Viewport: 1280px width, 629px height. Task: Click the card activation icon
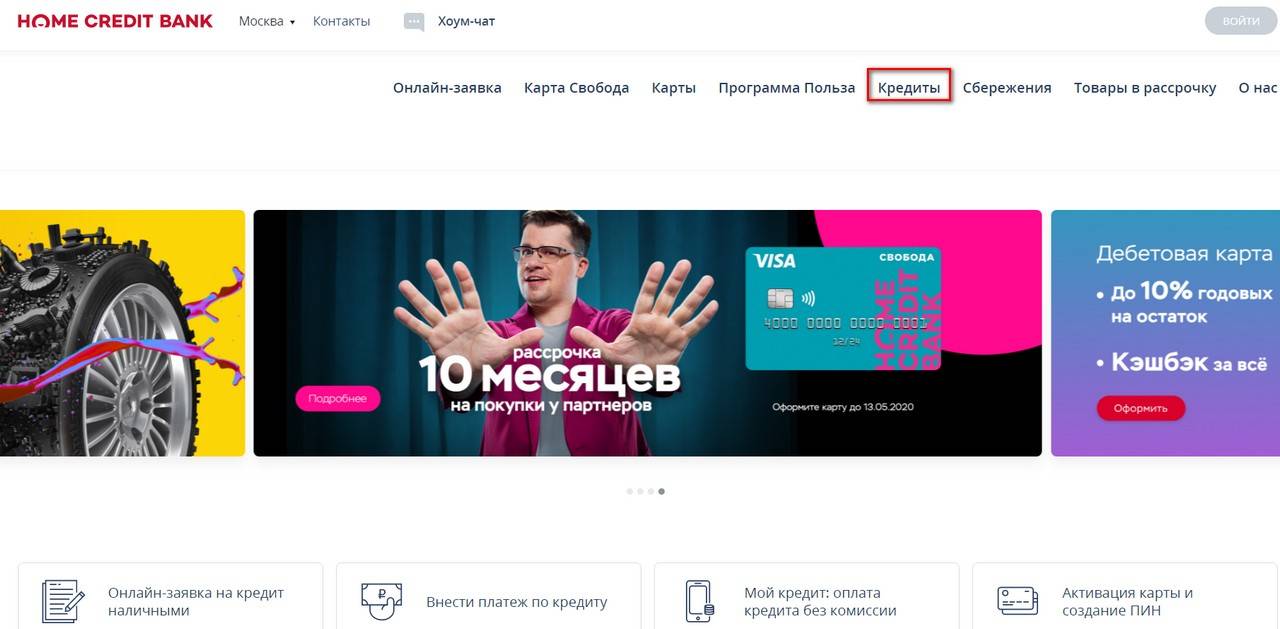click(1017, 600)
